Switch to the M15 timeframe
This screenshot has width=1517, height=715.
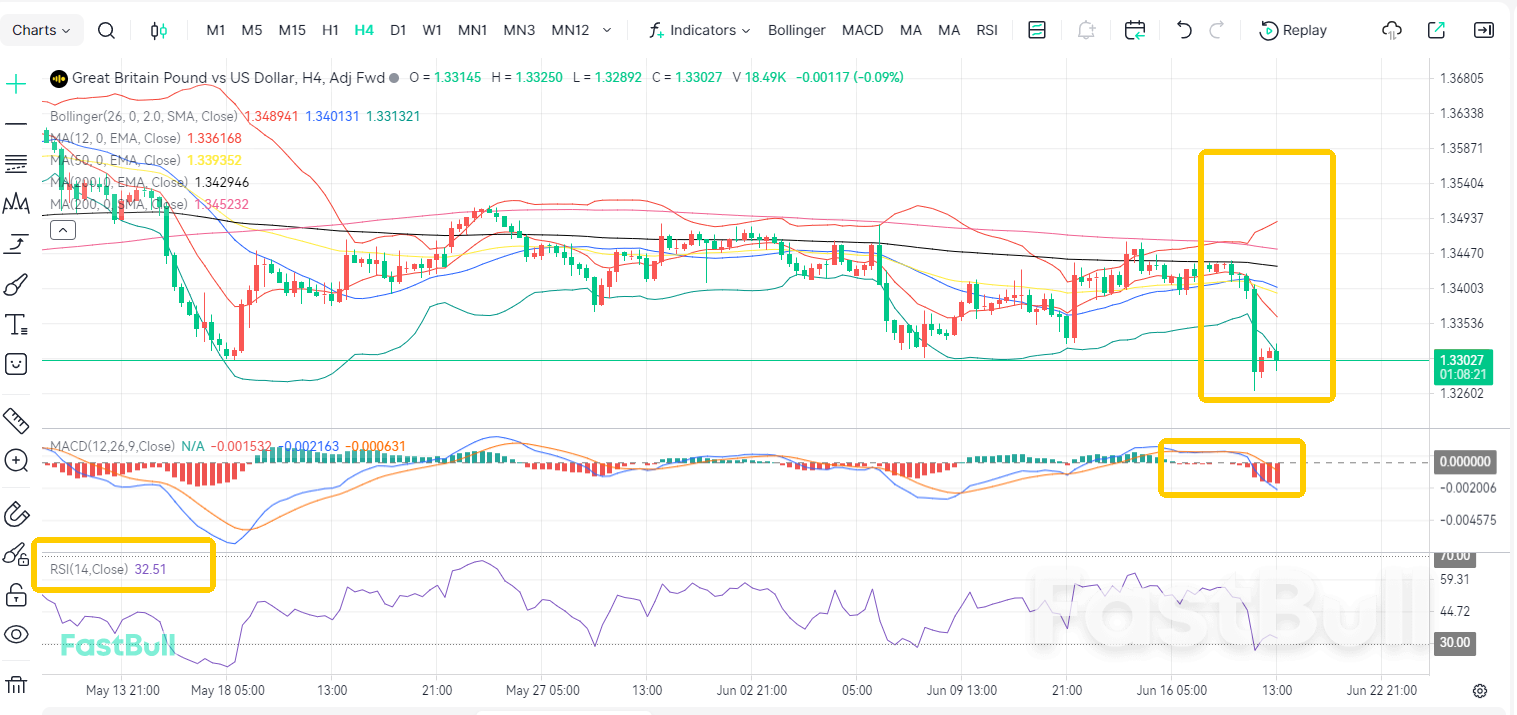(292, 30)
